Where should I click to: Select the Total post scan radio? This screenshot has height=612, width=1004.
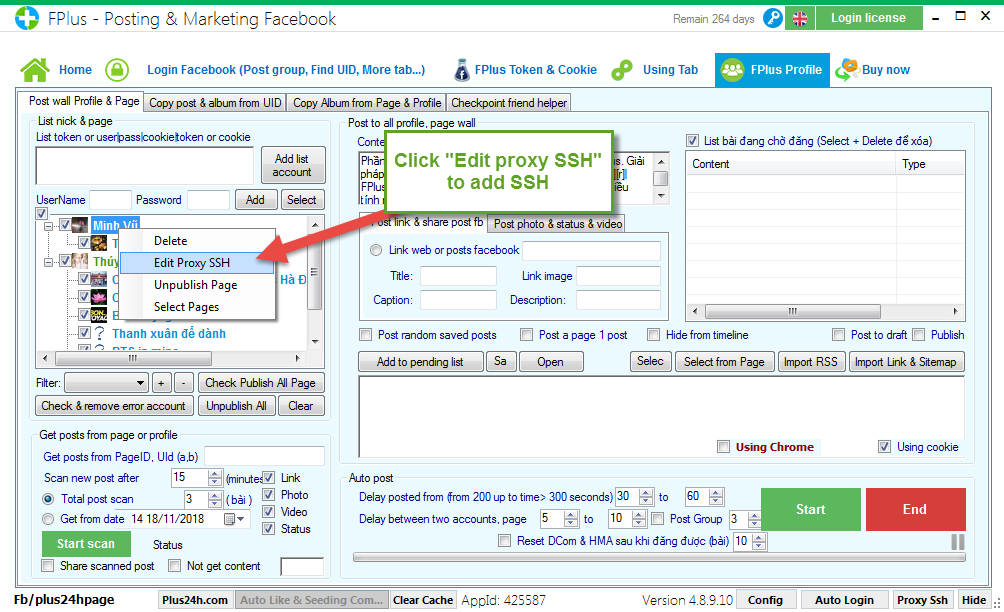coord(48,499)
